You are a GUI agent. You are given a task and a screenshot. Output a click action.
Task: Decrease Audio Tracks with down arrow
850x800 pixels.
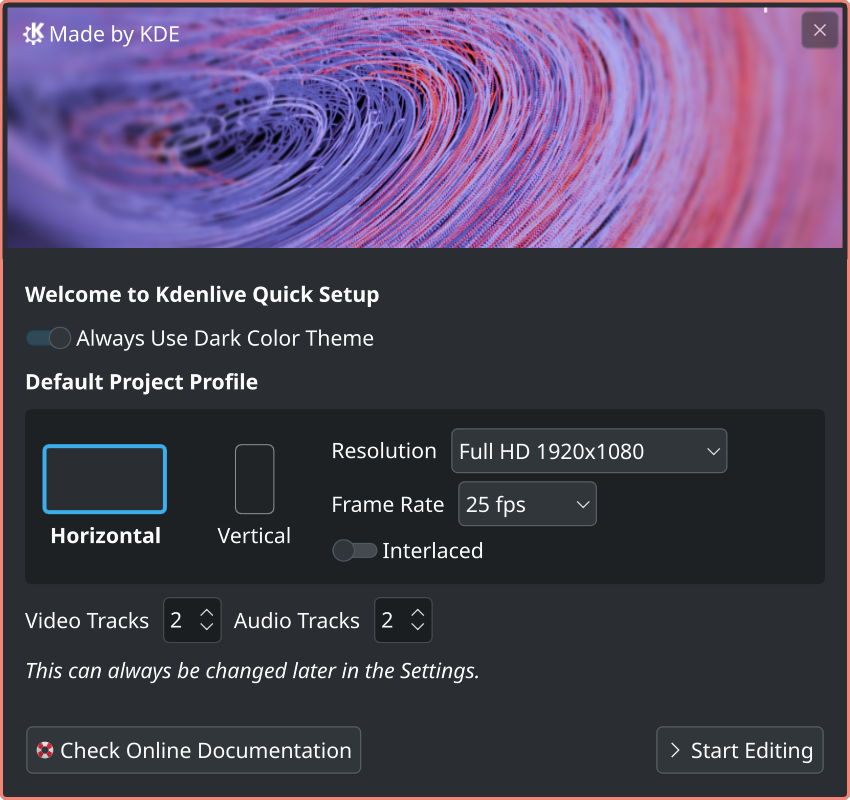pyautogui.click(x=418, y=627)
